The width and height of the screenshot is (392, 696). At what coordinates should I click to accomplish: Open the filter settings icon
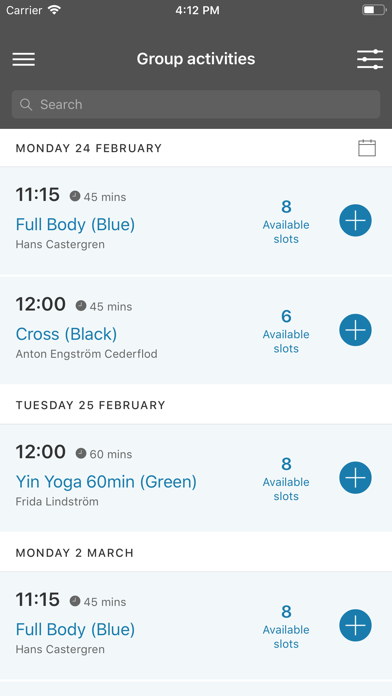tap(370, 59)
